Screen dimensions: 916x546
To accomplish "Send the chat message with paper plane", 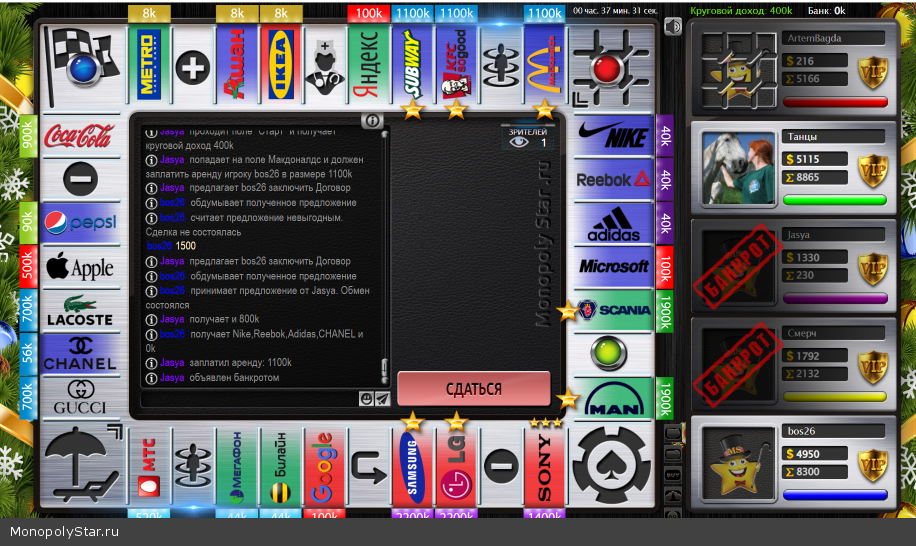I will click(x=382, y=399).
